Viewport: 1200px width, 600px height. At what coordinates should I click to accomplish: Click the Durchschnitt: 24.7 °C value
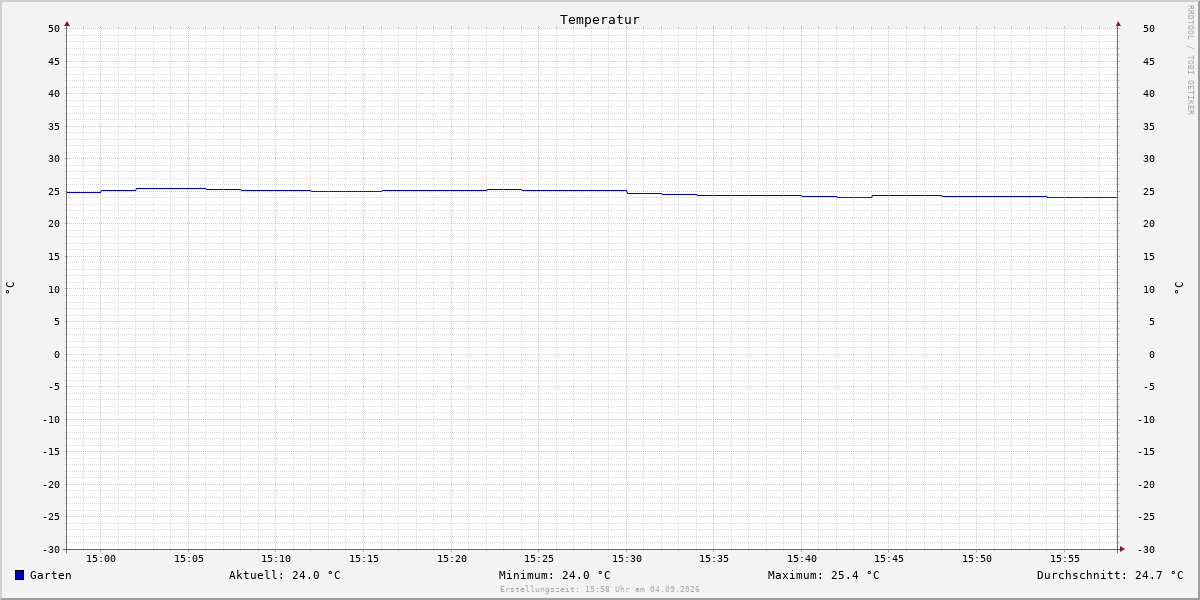coord(1110,575)
